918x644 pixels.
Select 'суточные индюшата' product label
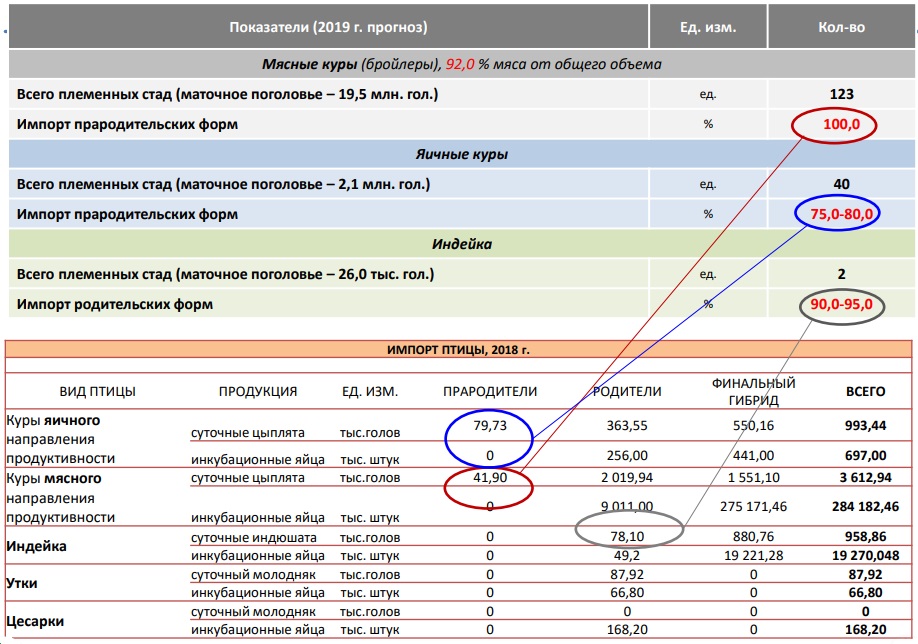(x=254, y=537)
